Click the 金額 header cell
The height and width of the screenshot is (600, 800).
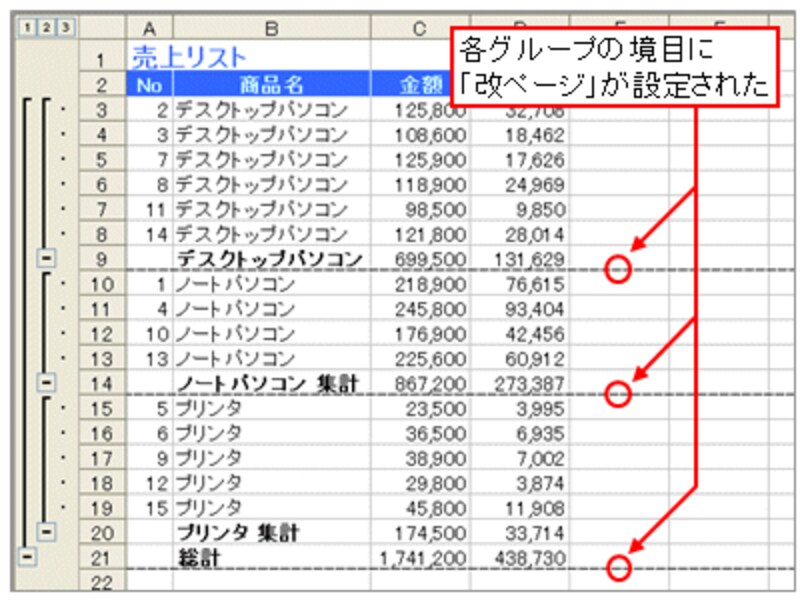click(x=418, y=85)
